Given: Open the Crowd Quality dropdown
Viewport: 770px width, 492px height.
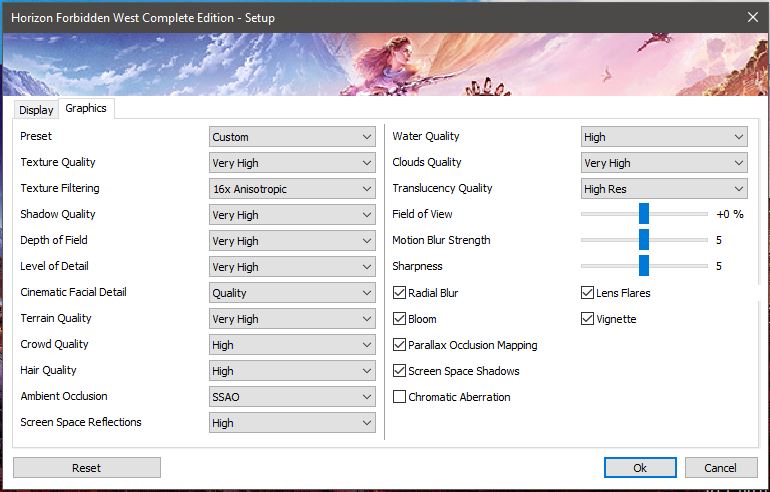Looking at the screenshot, I should [x=292, y=345].
